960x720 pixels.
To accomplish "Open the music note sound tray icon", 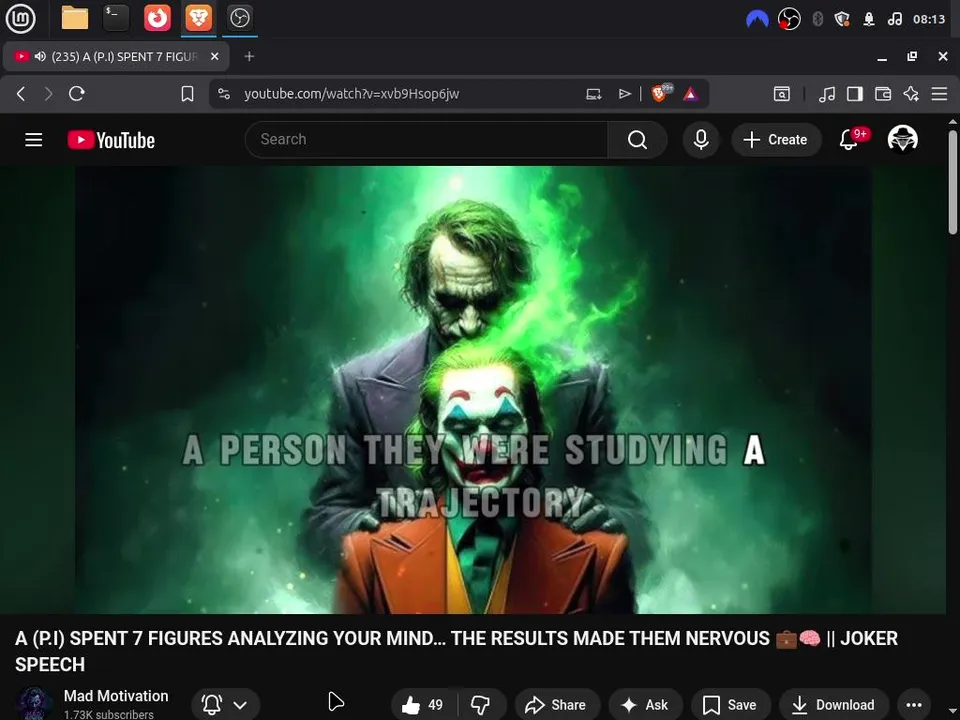I will click(x=894, y=19).
